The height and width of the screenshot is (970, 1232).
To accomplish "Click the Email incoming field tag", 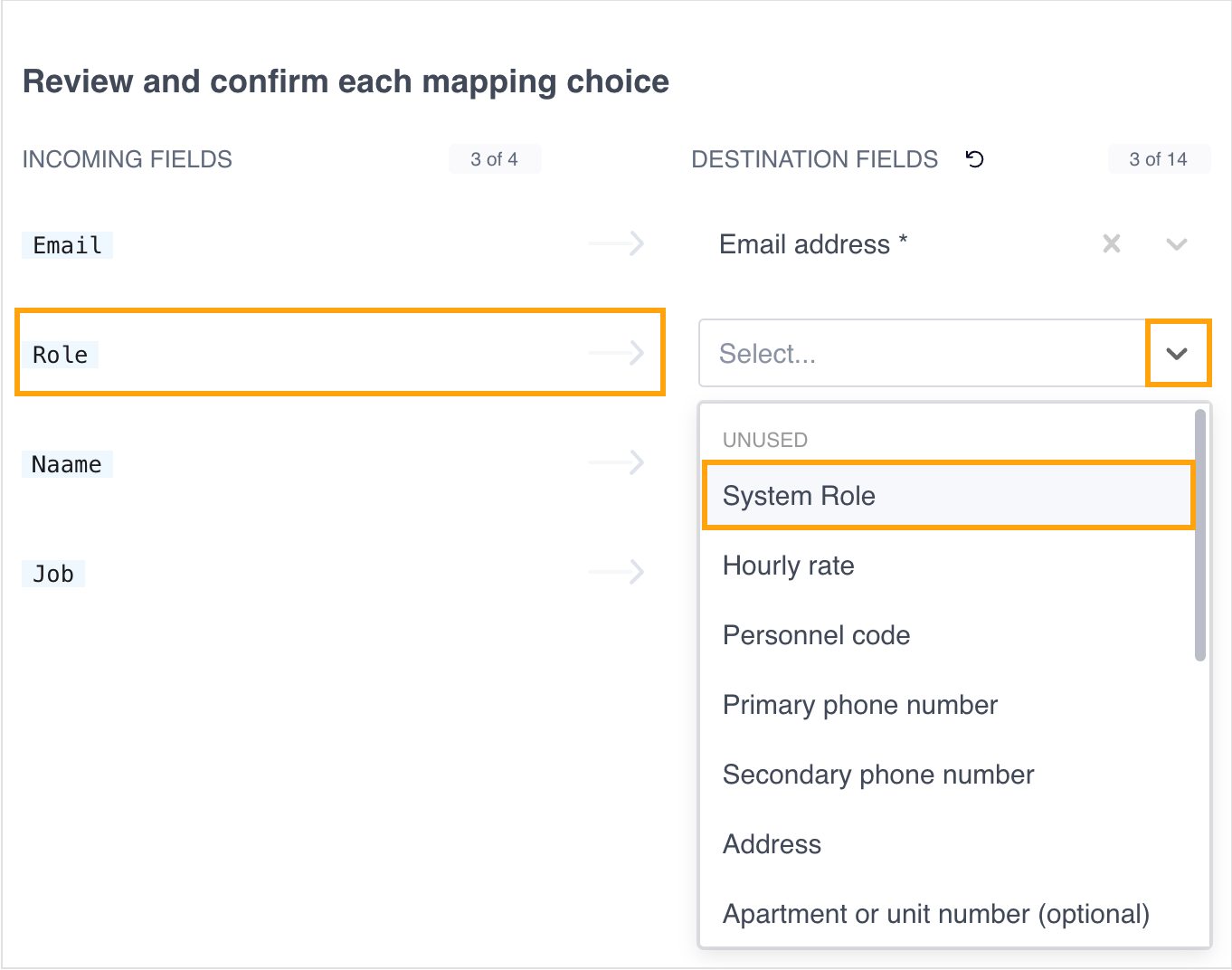I will tap(67, 245).
